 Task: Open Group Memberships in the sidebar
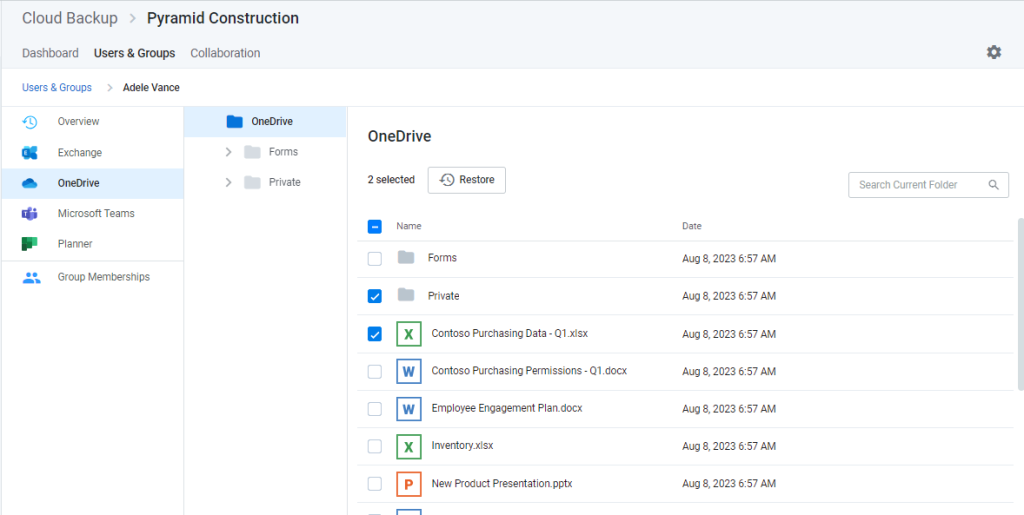(92, 277)
